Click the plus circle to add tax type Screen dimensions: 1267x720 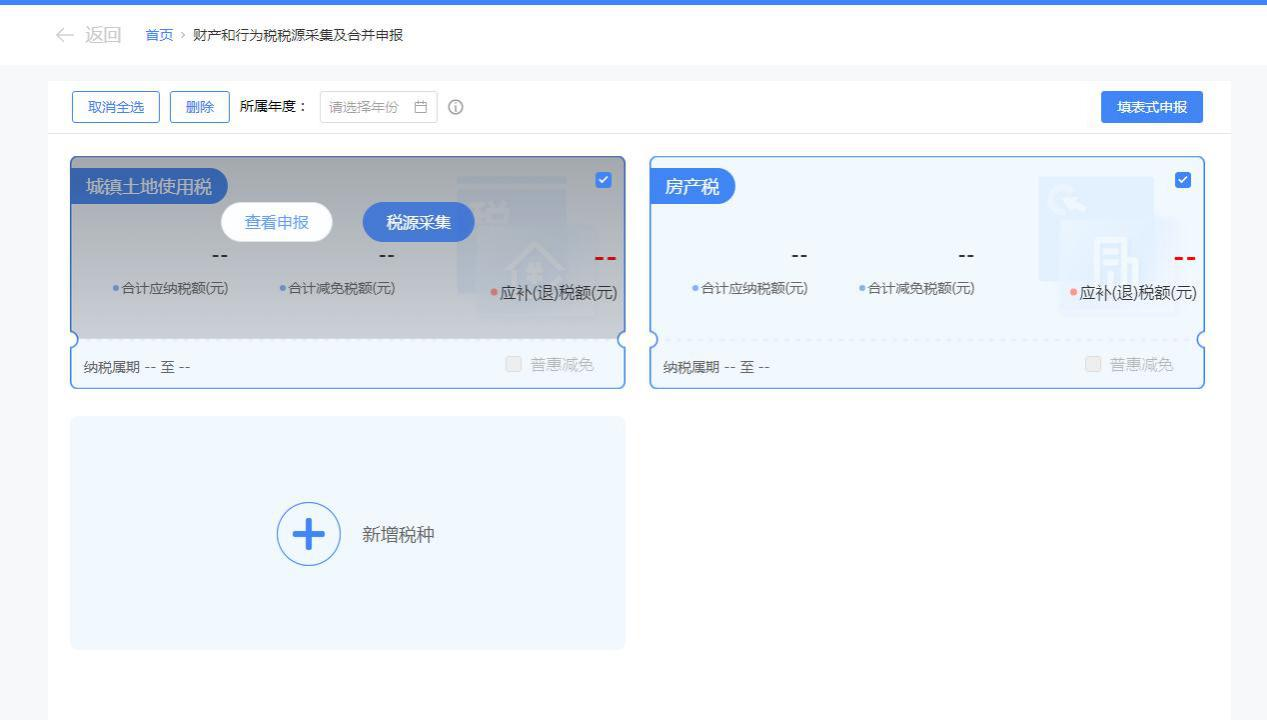click(x=308, y=534)
